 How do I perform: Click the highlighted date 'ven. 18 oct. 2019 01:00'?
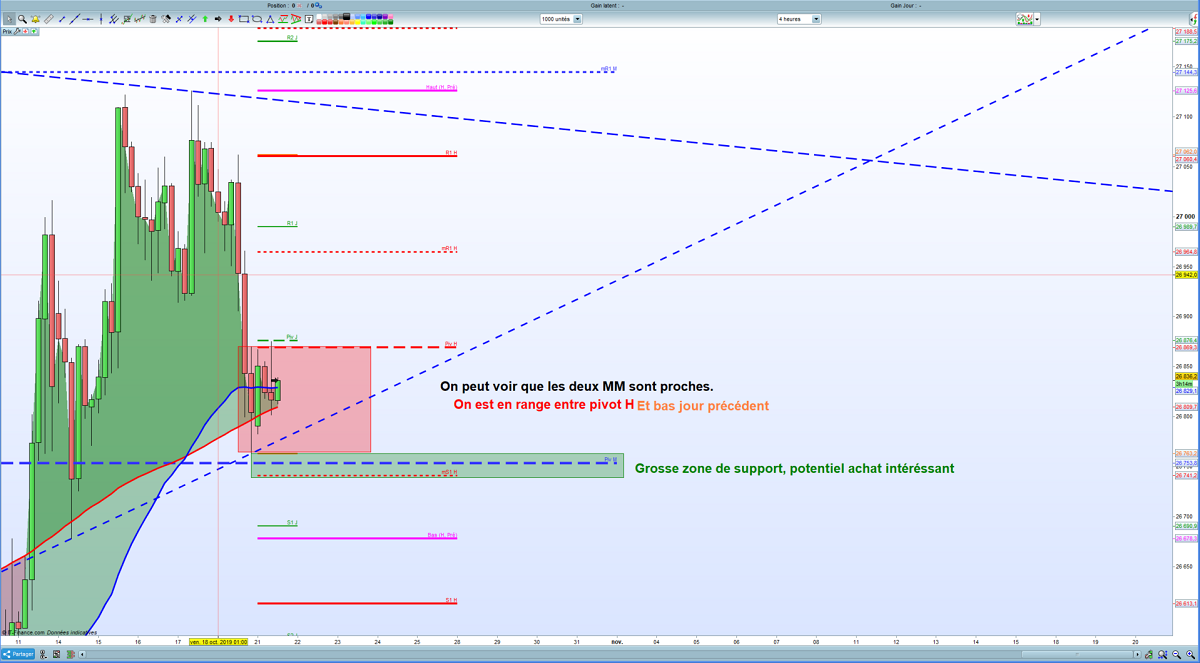219,643
